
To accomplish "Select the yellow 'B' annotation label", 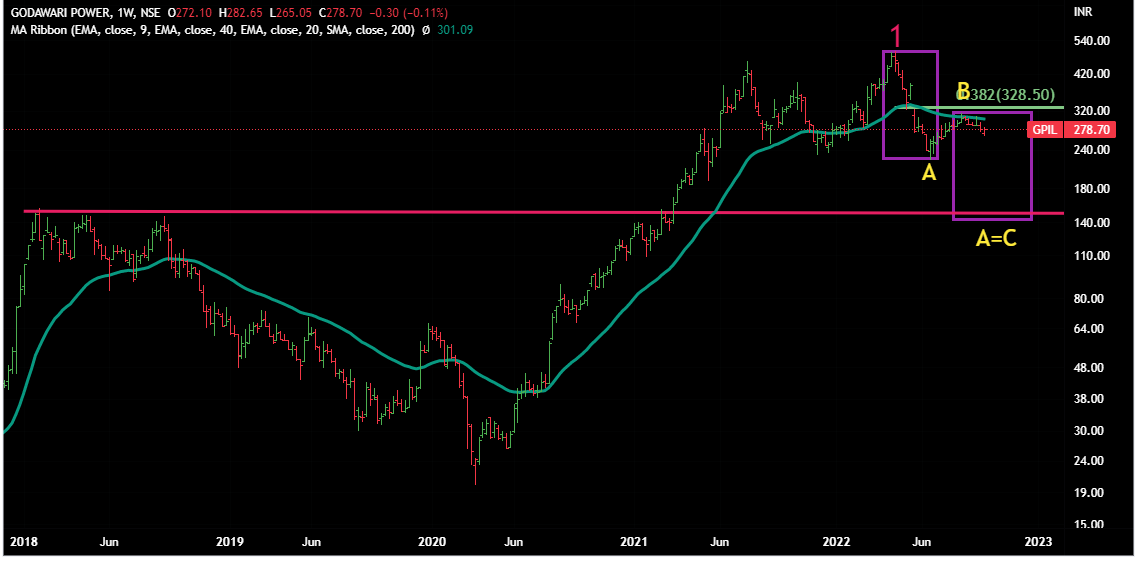I will (963, 92).
